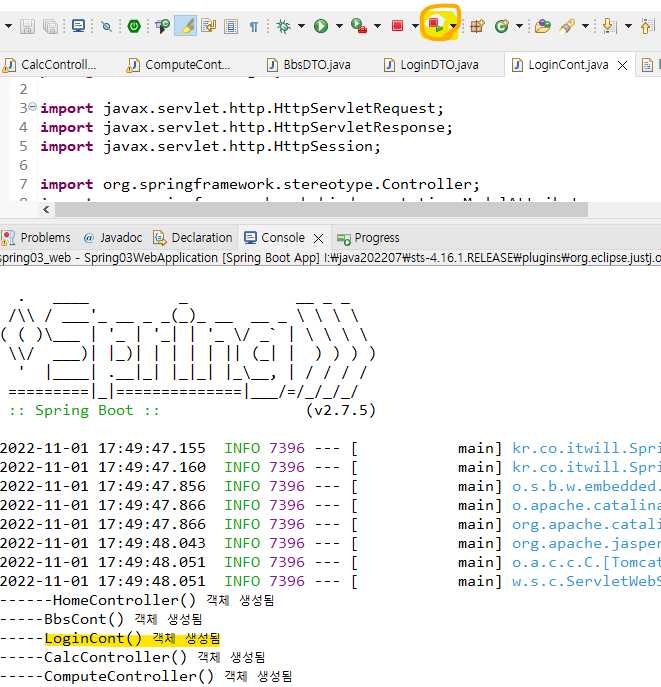Click the Relaunch (stop and run) icon
661x687 pixels.
pyautogui.click(x=436, y=25)
